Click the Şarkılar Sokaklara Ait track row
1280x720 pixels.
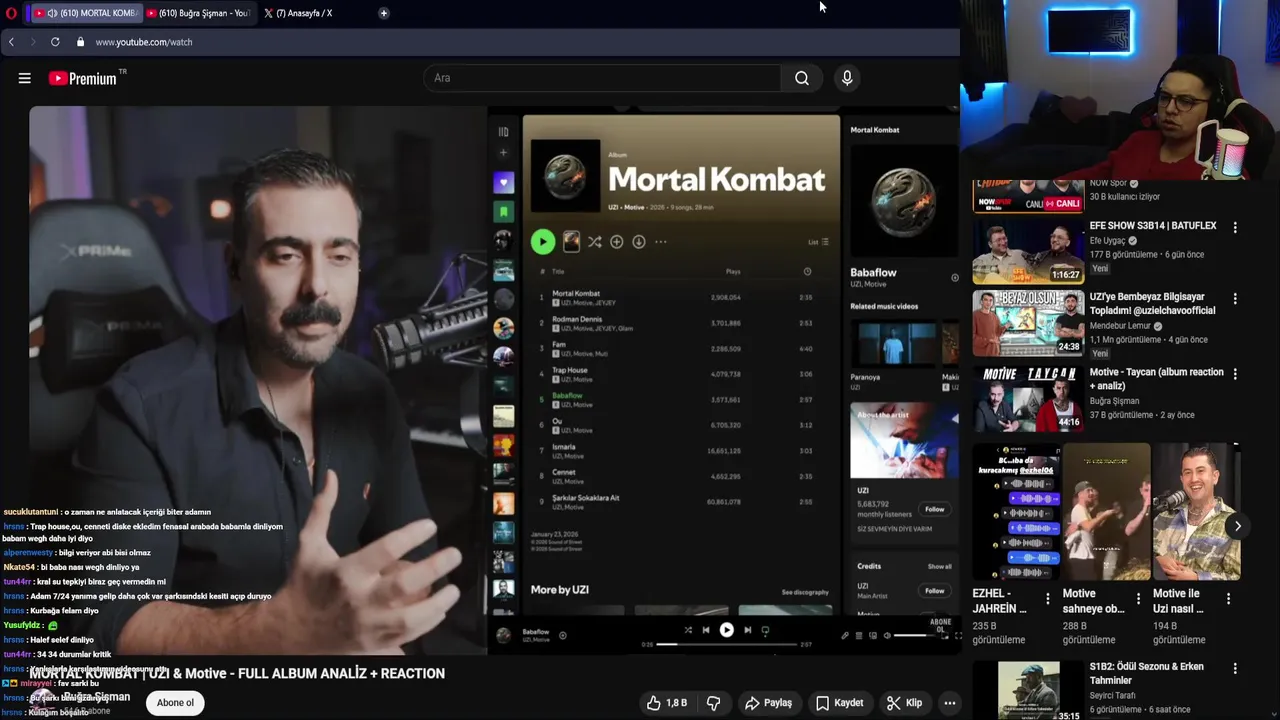(x=682, y=501)
